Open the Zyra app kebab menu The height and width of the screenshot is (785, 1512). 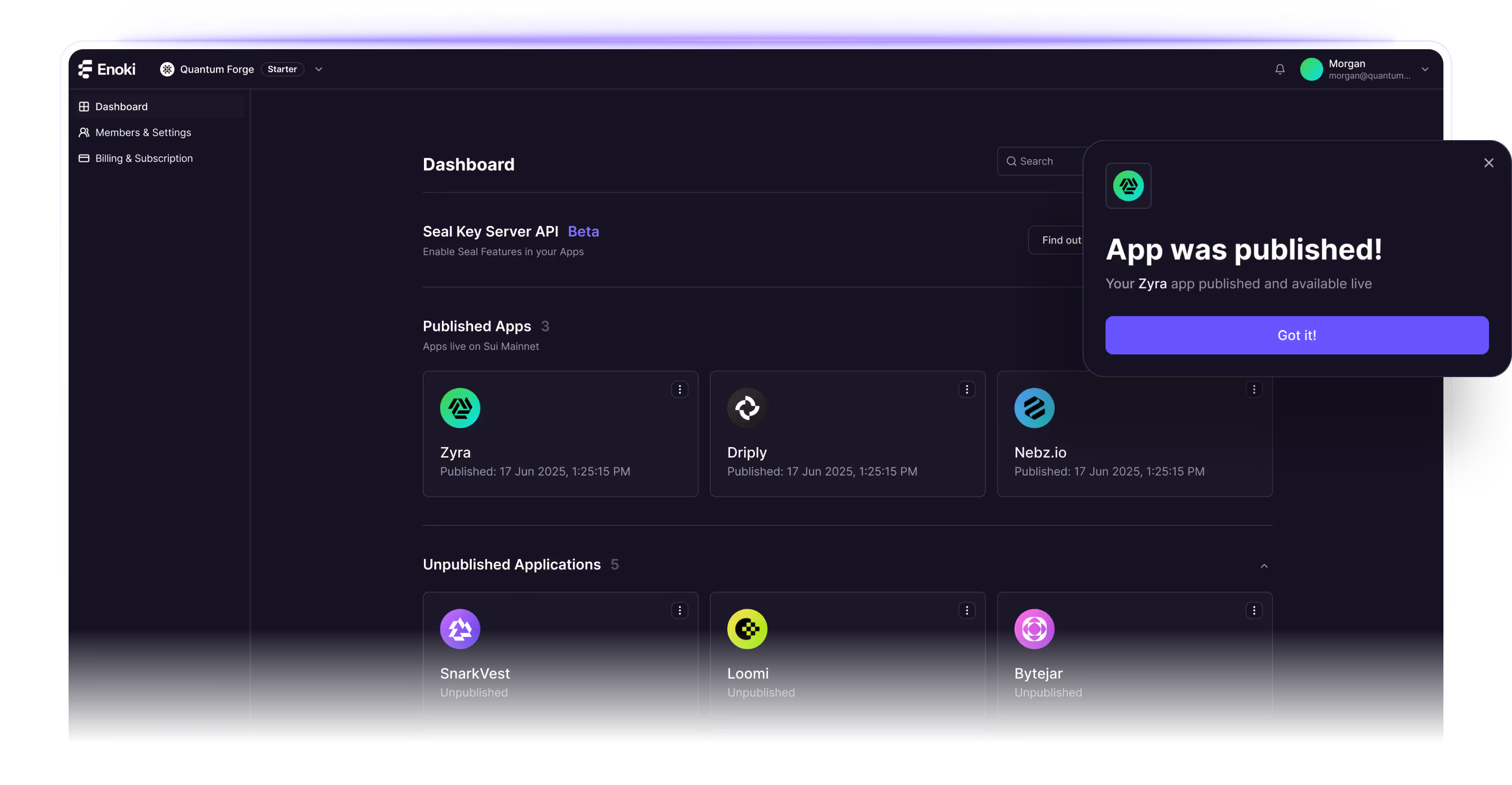[x=679, y=390]
